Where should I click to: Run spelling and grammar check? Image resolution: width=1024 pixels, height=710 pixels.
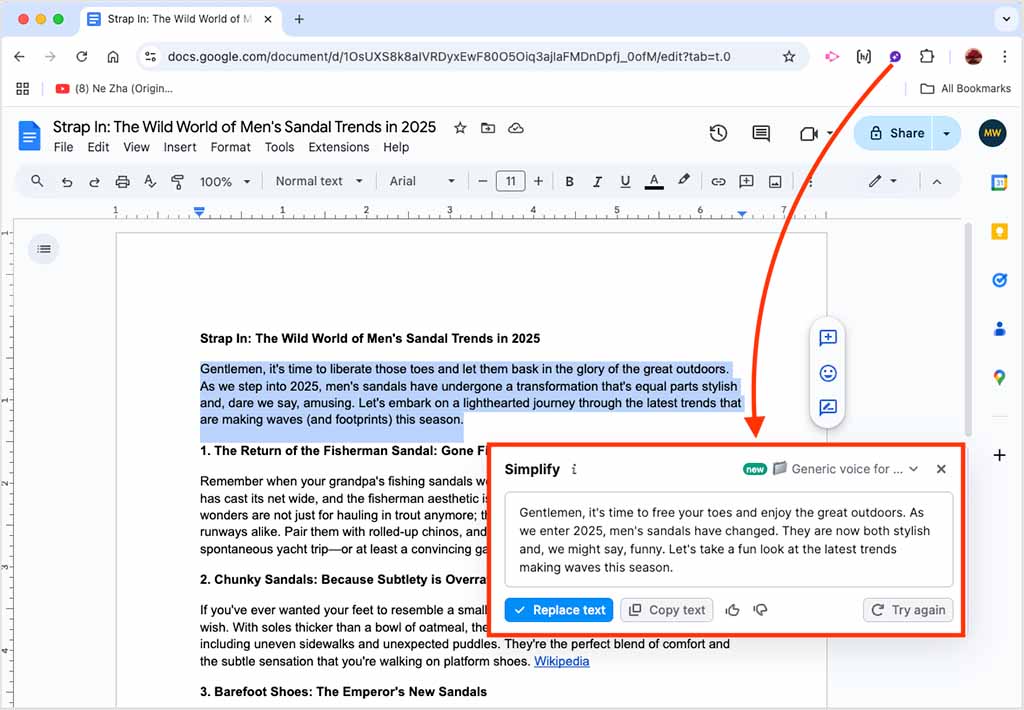(150, 182)
